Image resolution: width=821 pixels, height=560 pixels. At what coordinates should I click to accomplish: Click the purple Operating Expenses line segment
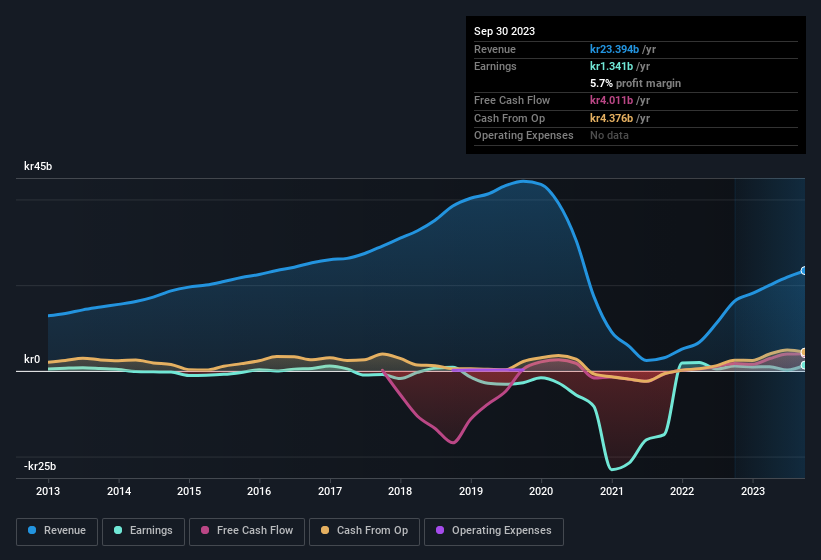point(487,370)
